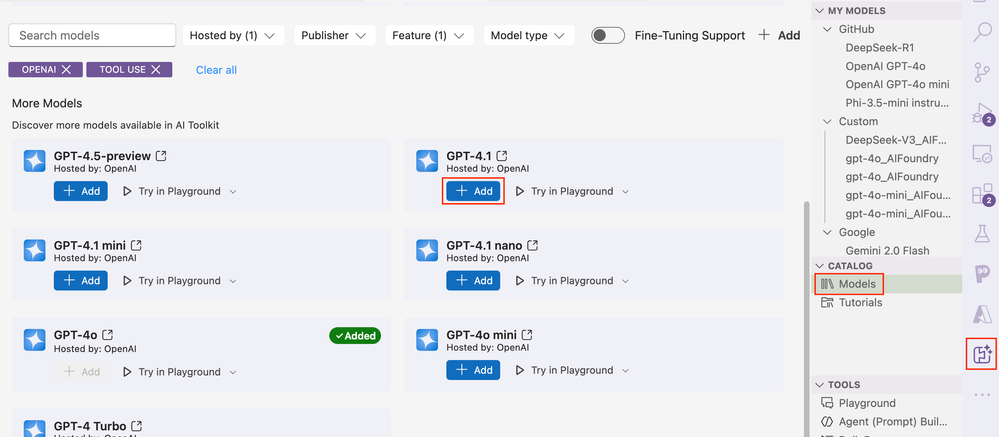Add the GPT-4.1 nano model
This screenshot has height=437, width=999.
473,281
